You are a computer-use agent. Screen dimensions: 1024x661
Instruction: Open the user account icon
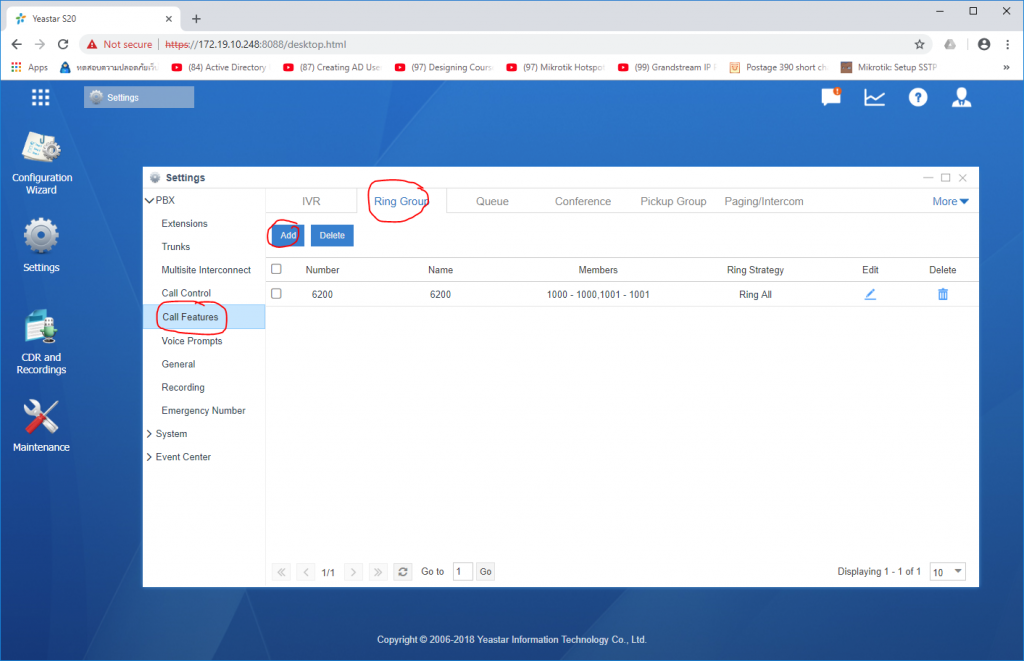[x=961, y=97]
